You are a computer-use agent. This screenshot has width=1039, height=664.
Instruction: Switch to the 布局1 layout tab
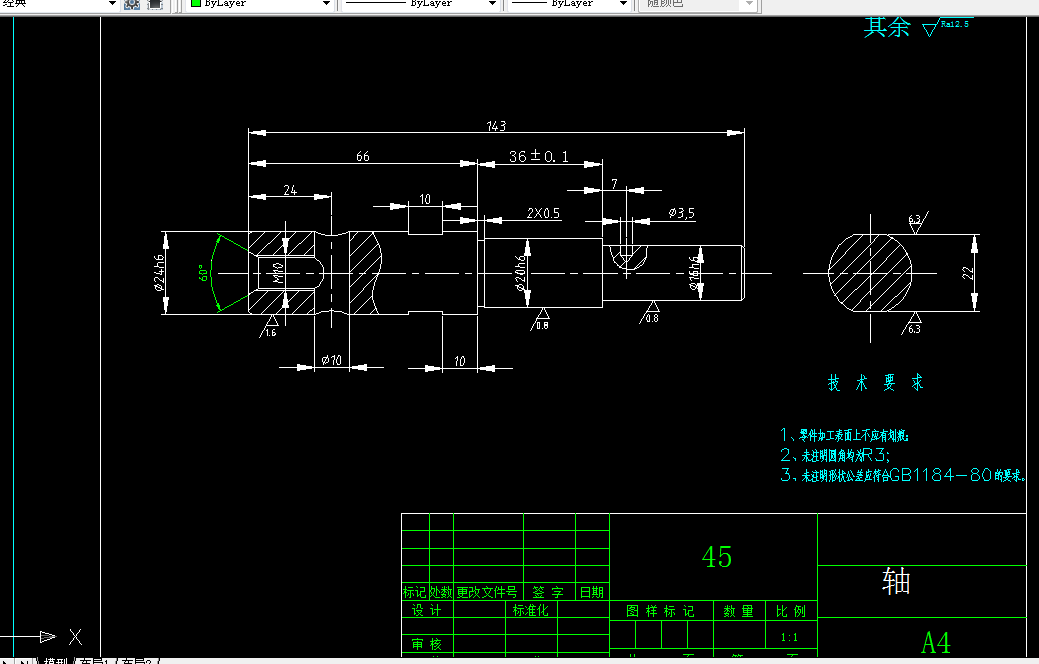95,661
